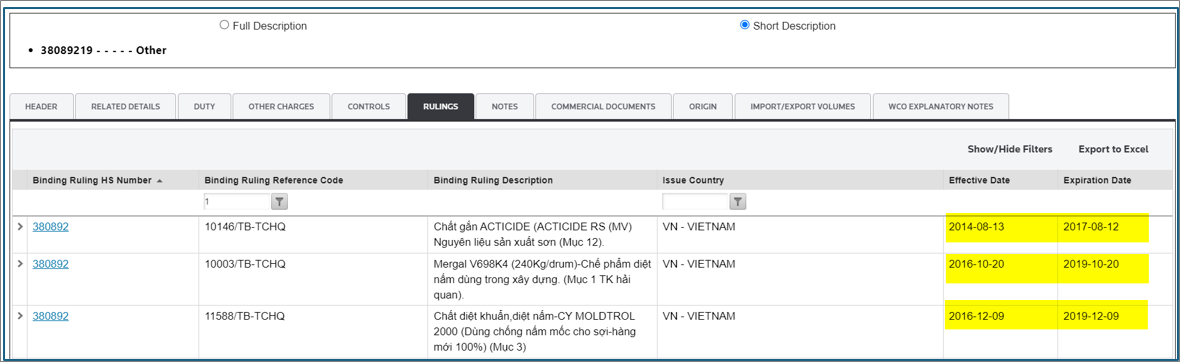Screen dimensions: 1180x362
Task: Click Export to Excel
Action: (1113, 149)
